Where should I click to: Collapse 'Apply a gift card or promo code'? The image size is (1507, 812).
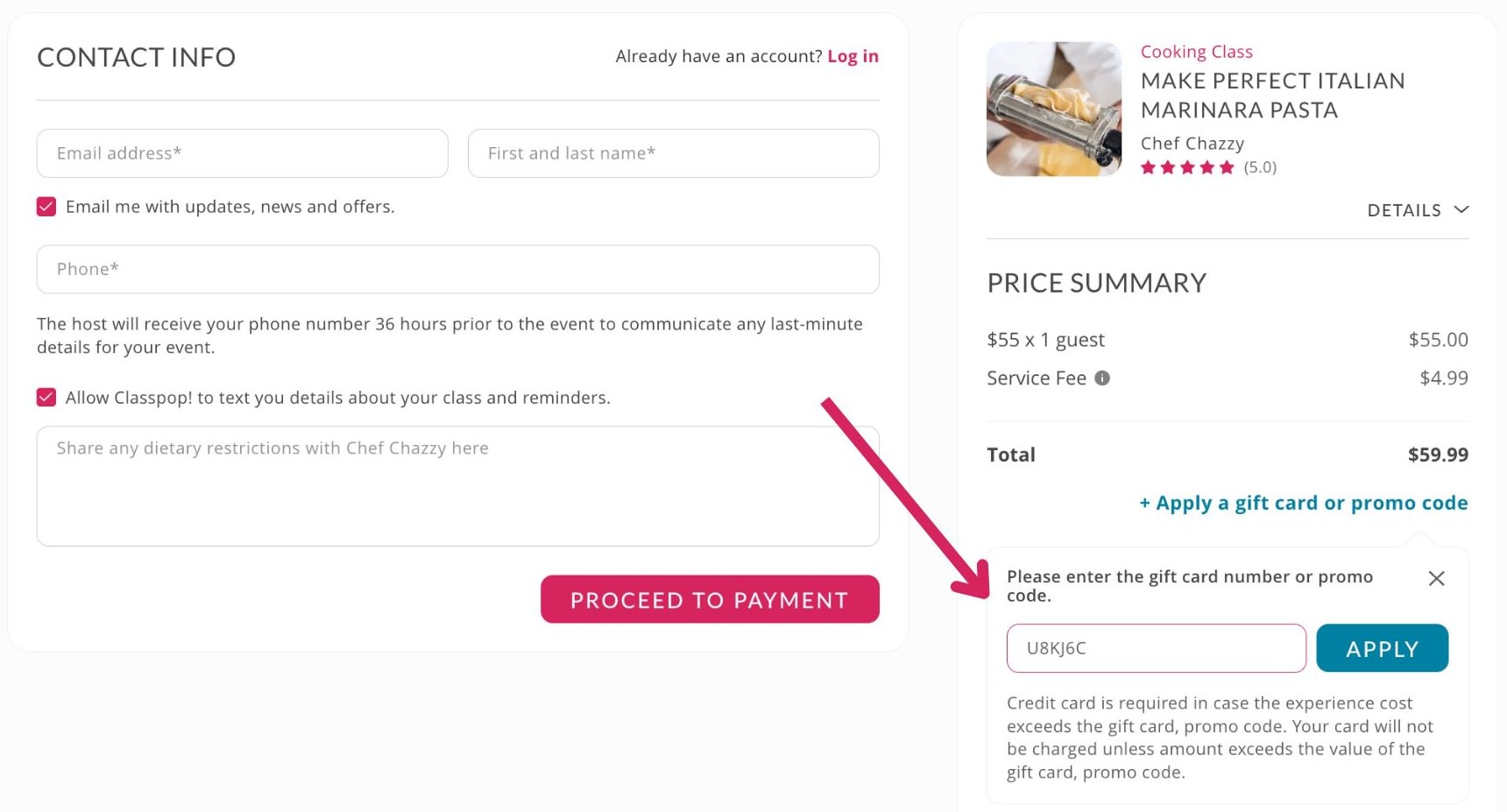[1303, 502]
